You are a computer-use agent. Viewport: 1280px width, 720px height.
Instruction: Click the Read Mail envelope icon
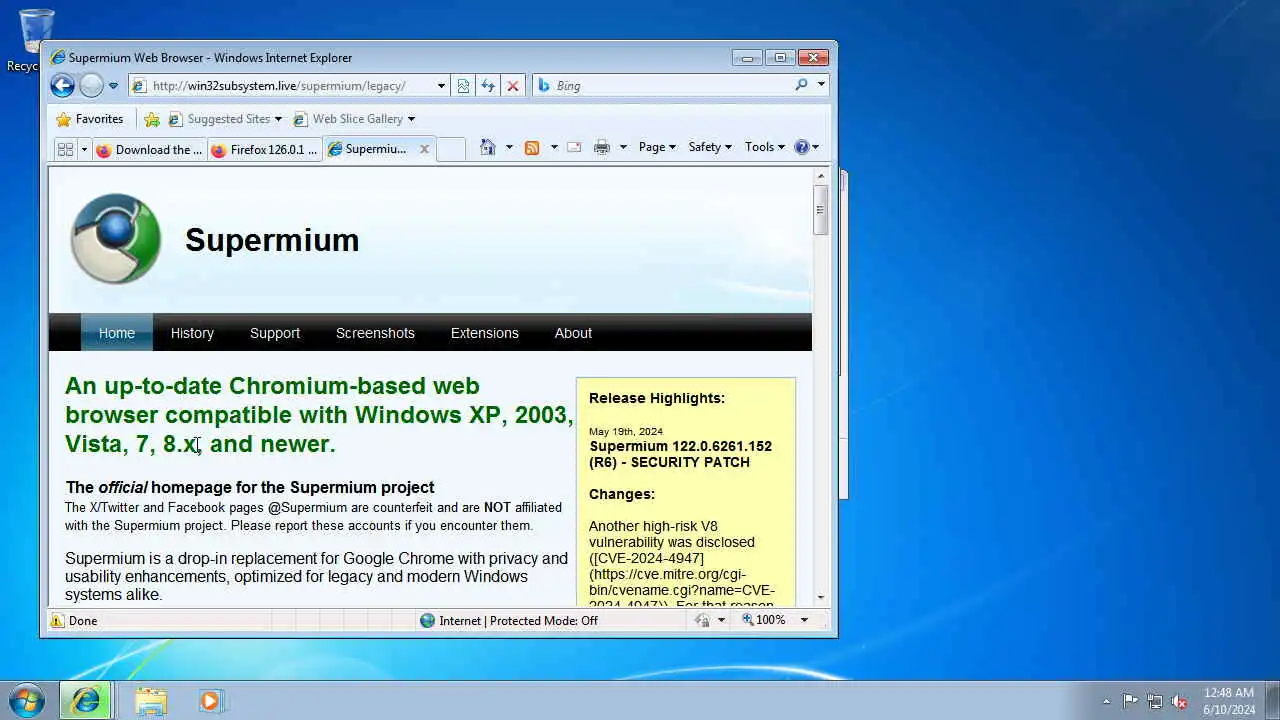pyautogui.click(x=574, y=147)
